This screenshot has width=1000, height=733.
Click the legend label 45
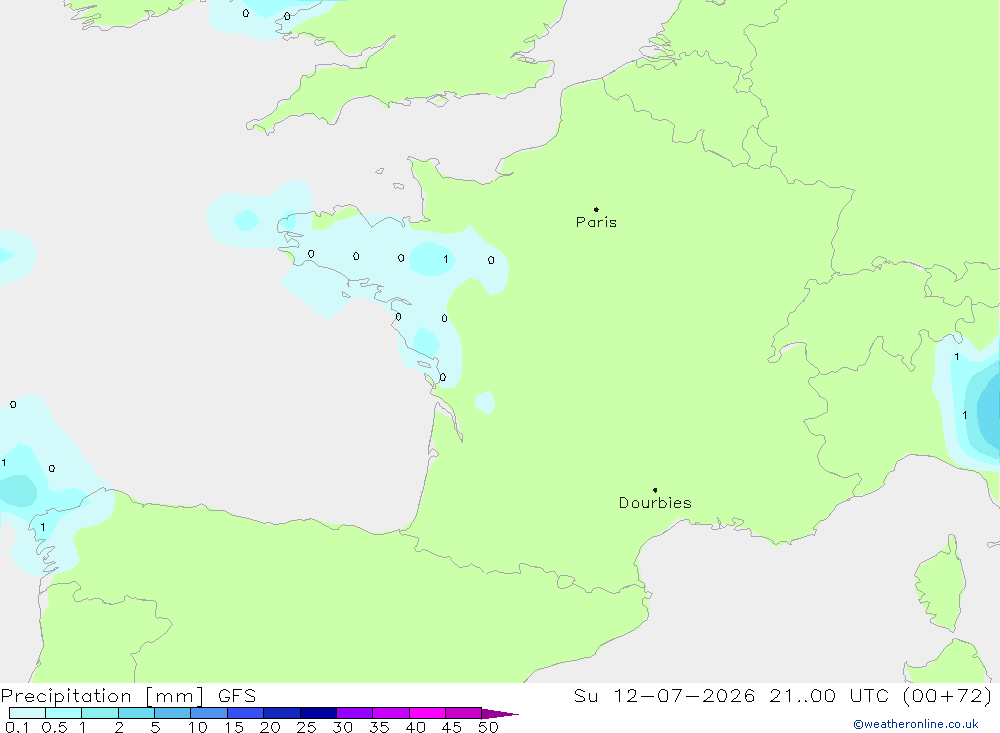(x=452, y=727)
